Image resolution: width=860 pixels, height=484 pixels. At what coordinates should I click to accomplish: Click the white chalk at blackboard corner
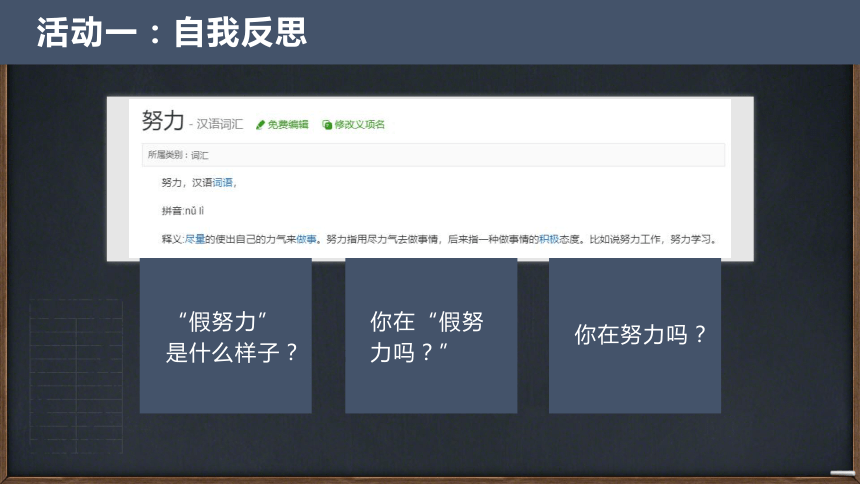pos(842,473)
